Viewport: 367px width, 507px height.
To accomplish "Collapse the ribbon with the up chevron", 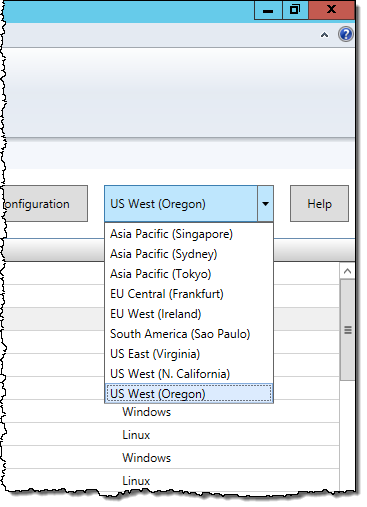I will pos(324,35).
